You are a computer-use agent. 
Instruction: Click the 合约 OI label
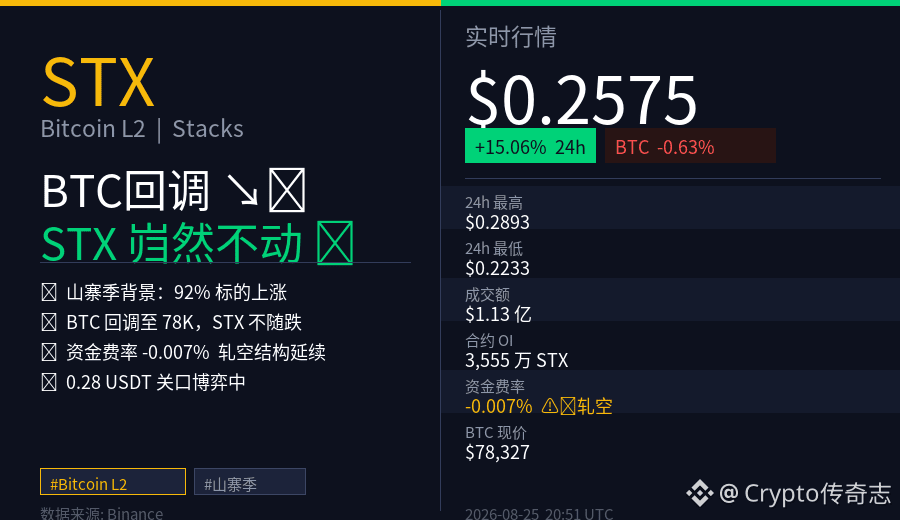click(x=489, y=340)
